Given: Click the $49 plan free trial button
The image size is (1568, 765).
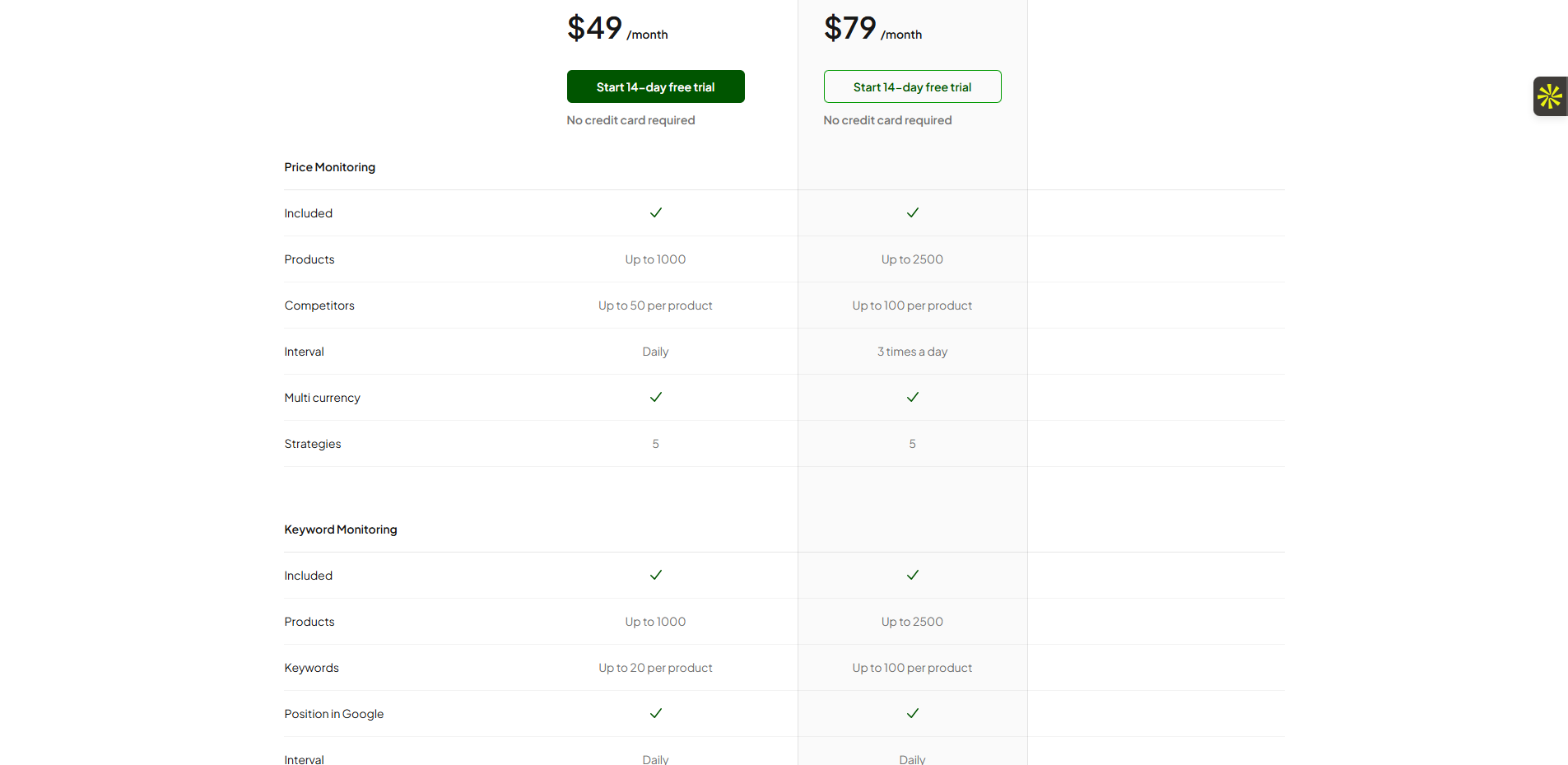Looking at the screenshot, I should (x=655, y=86).
